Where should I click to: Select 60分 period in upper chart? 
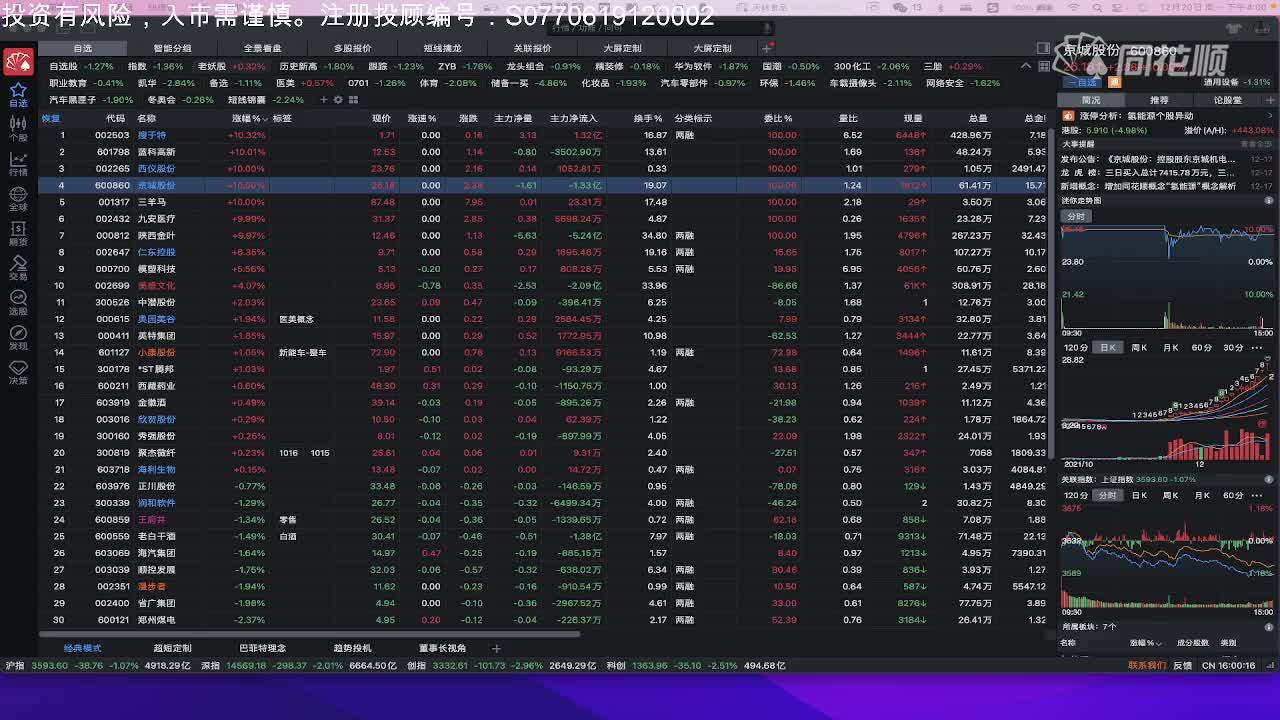click(x=1201, y=347)
